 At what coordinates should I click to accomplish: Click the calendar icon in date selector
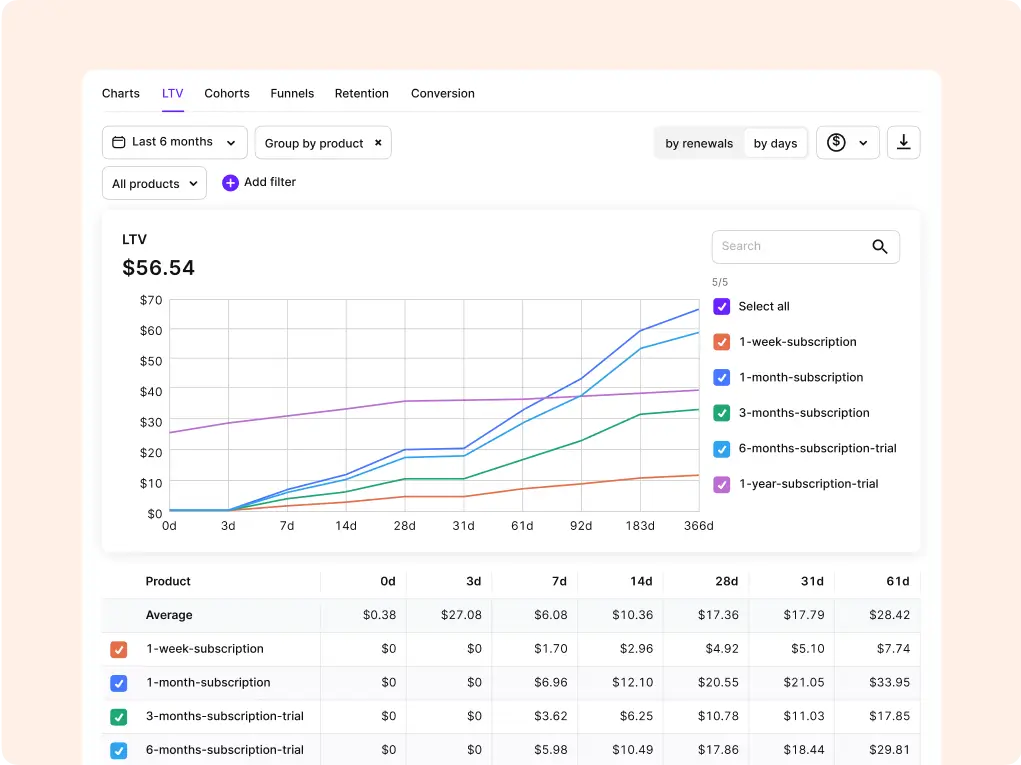point(119,142)
